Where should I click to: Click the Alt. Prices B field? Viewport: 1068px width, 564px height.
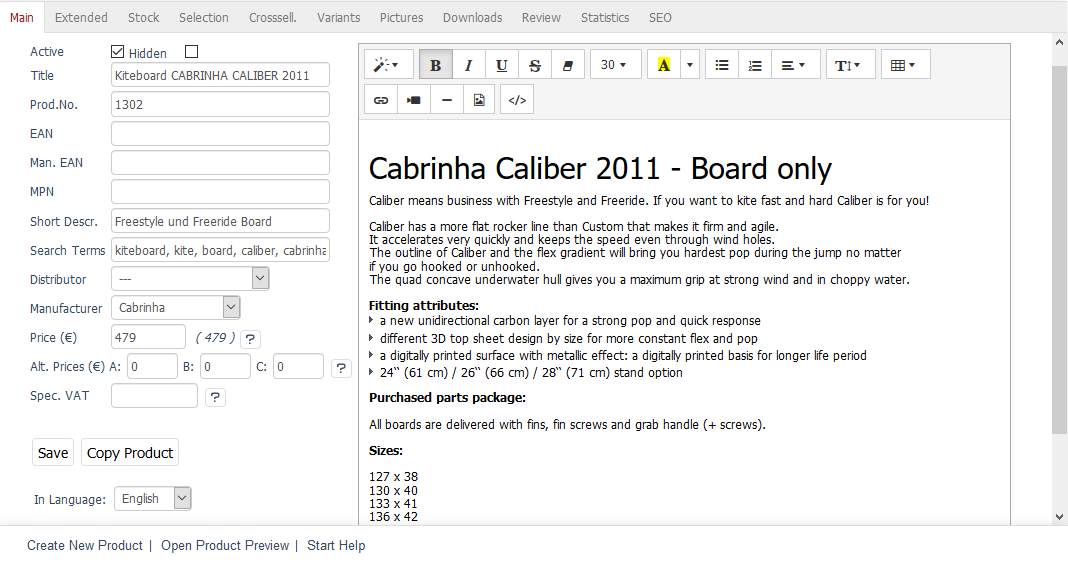coord(225,366)
